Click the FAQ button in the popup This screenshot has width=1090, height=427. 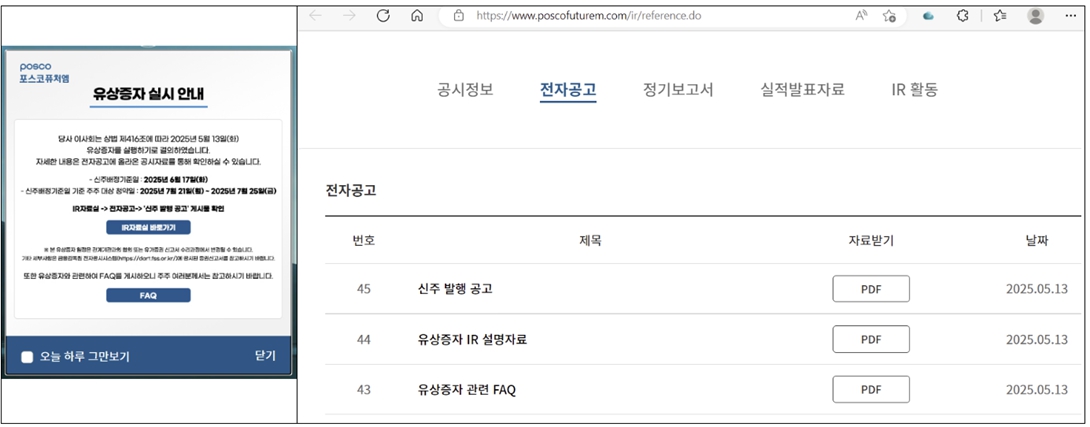pos(148,295)
